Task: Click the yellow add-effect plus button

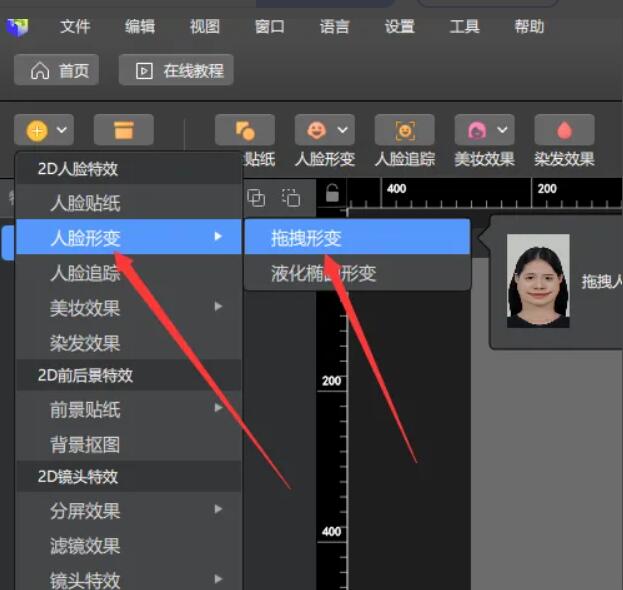Action: pyautogui.click(x=37, y=130)
